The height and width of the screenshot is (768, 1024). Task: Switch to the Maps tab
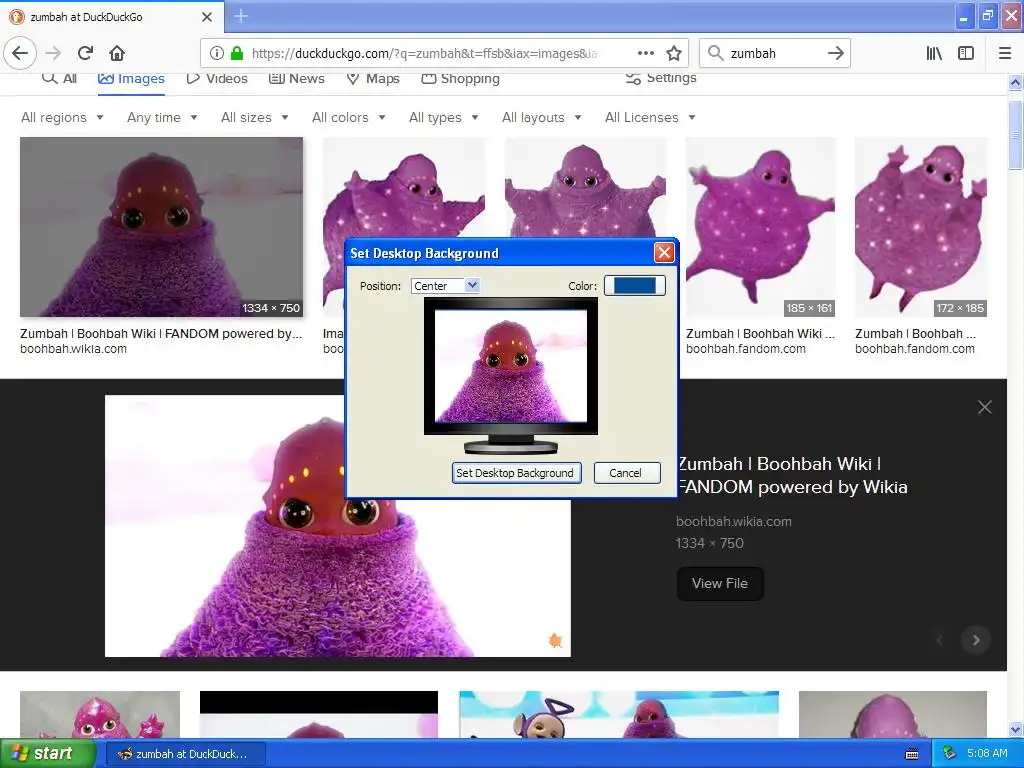(373, 78)
